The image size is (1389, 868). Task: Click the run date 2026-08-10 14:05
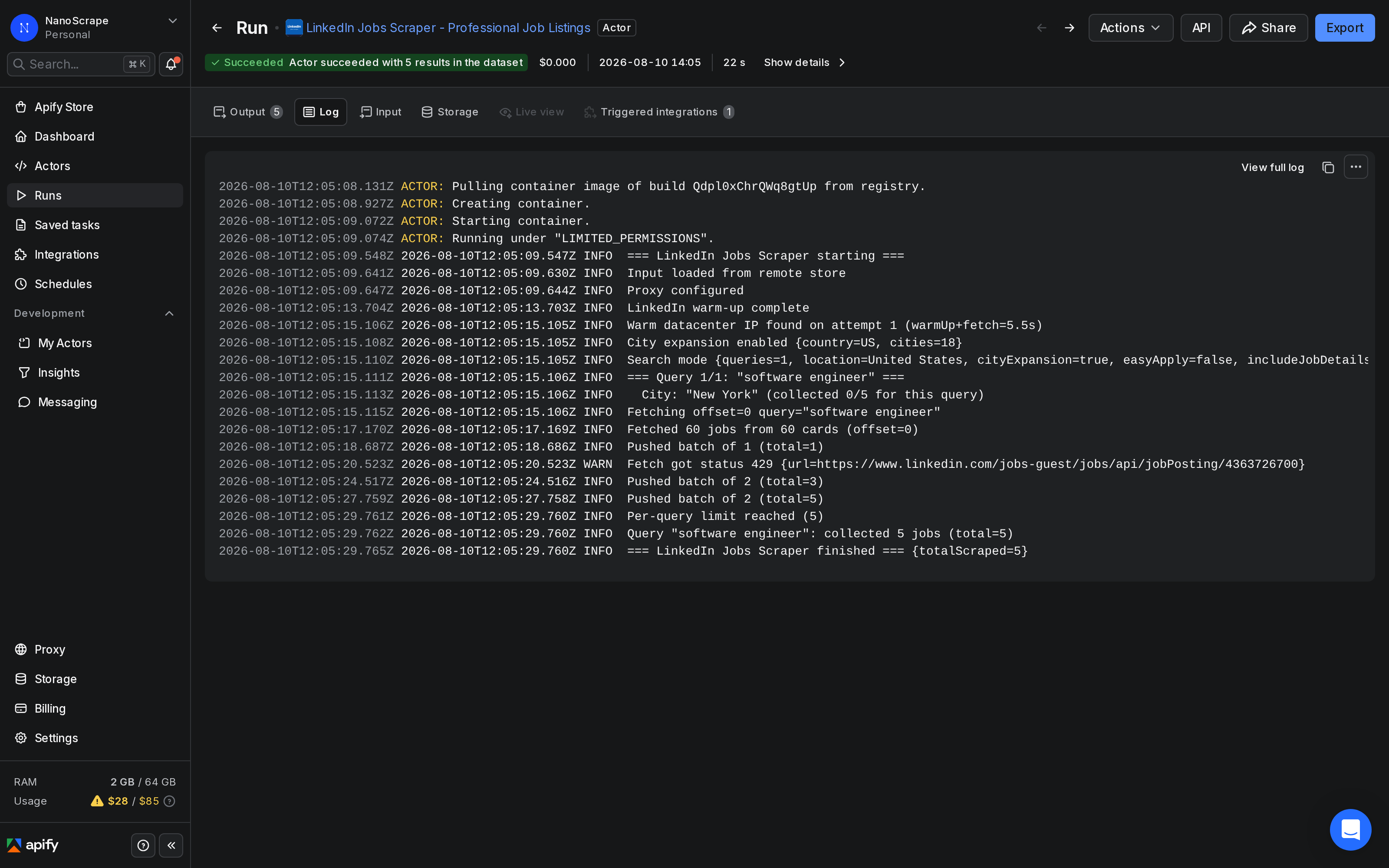pos(650,62)
